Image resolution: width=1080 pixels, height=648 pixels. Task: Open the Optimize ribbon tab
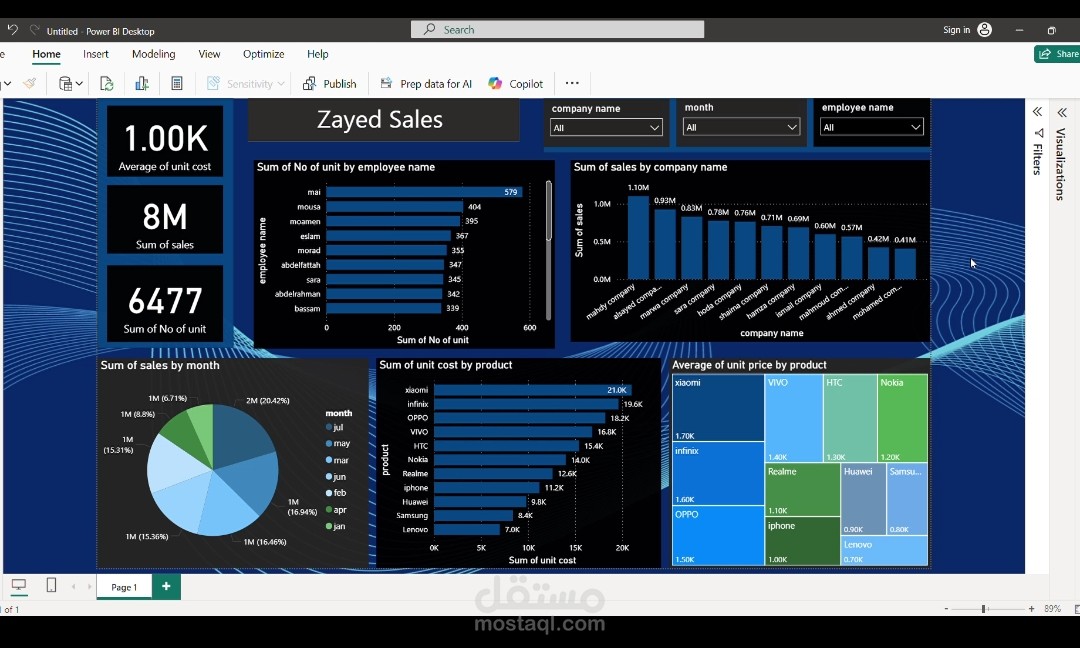click(263, 54)
